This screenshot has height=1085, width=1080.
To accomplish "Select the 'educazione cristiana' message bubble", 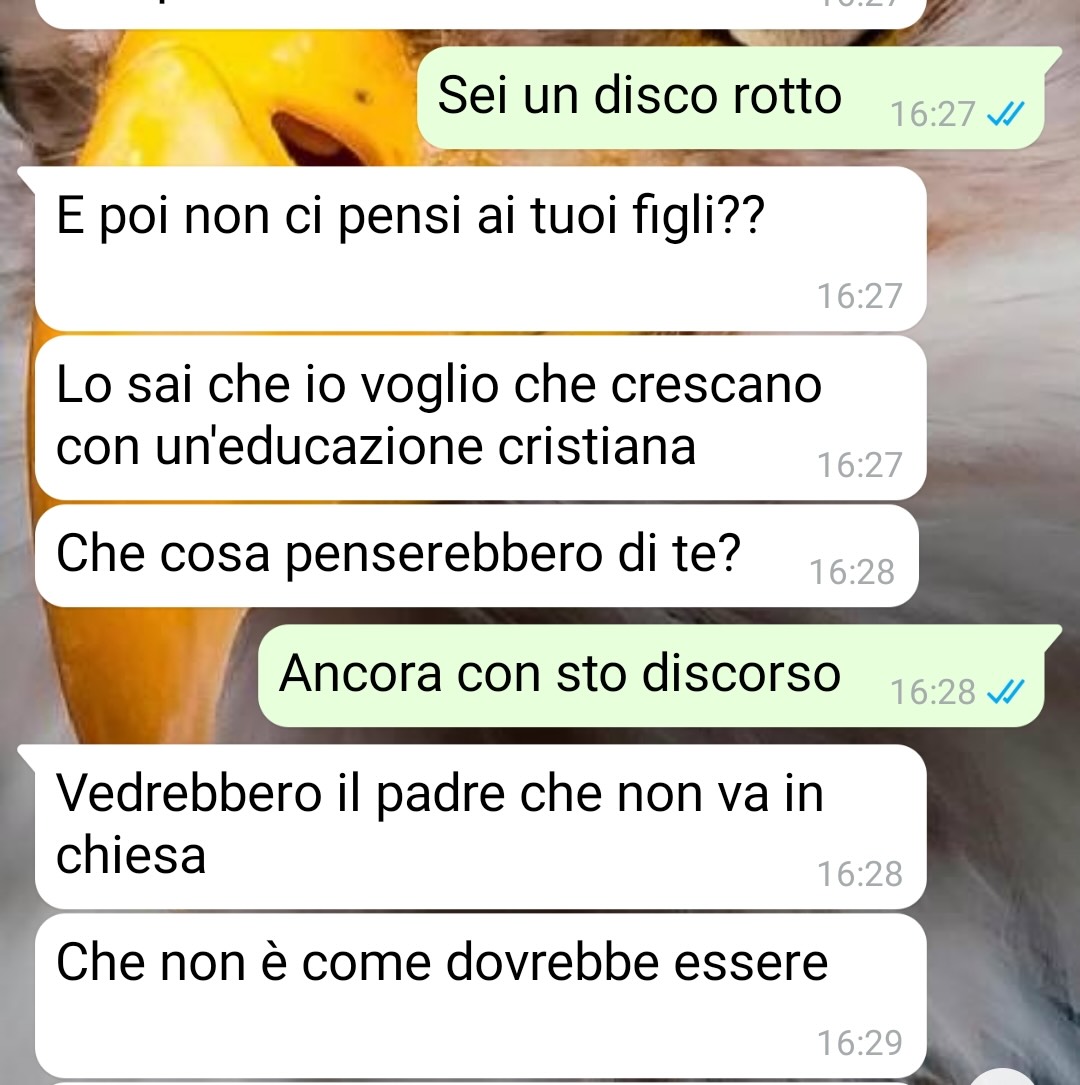I will pos(480,418).
